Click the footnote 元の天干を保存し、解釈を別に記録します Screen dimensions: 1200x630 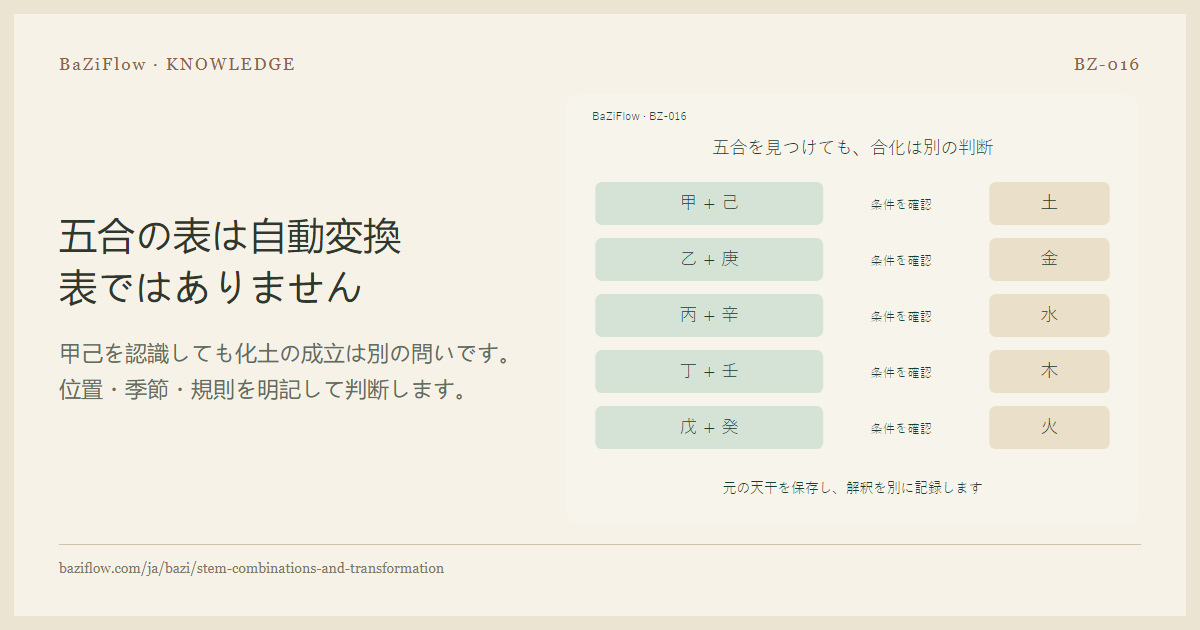click(x=852, y=488)
